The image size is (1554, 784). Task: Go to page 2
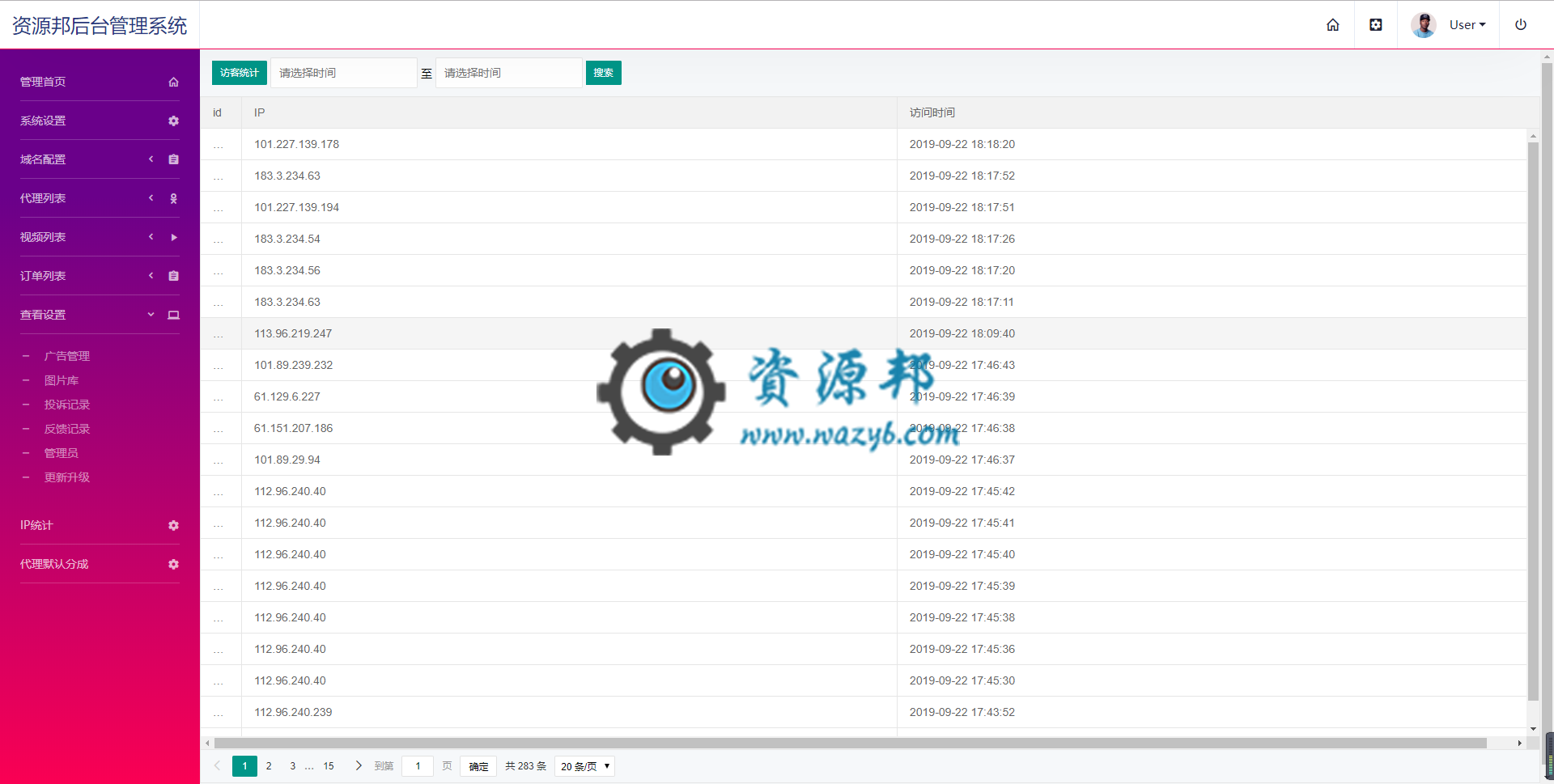[x=269, y=766]
